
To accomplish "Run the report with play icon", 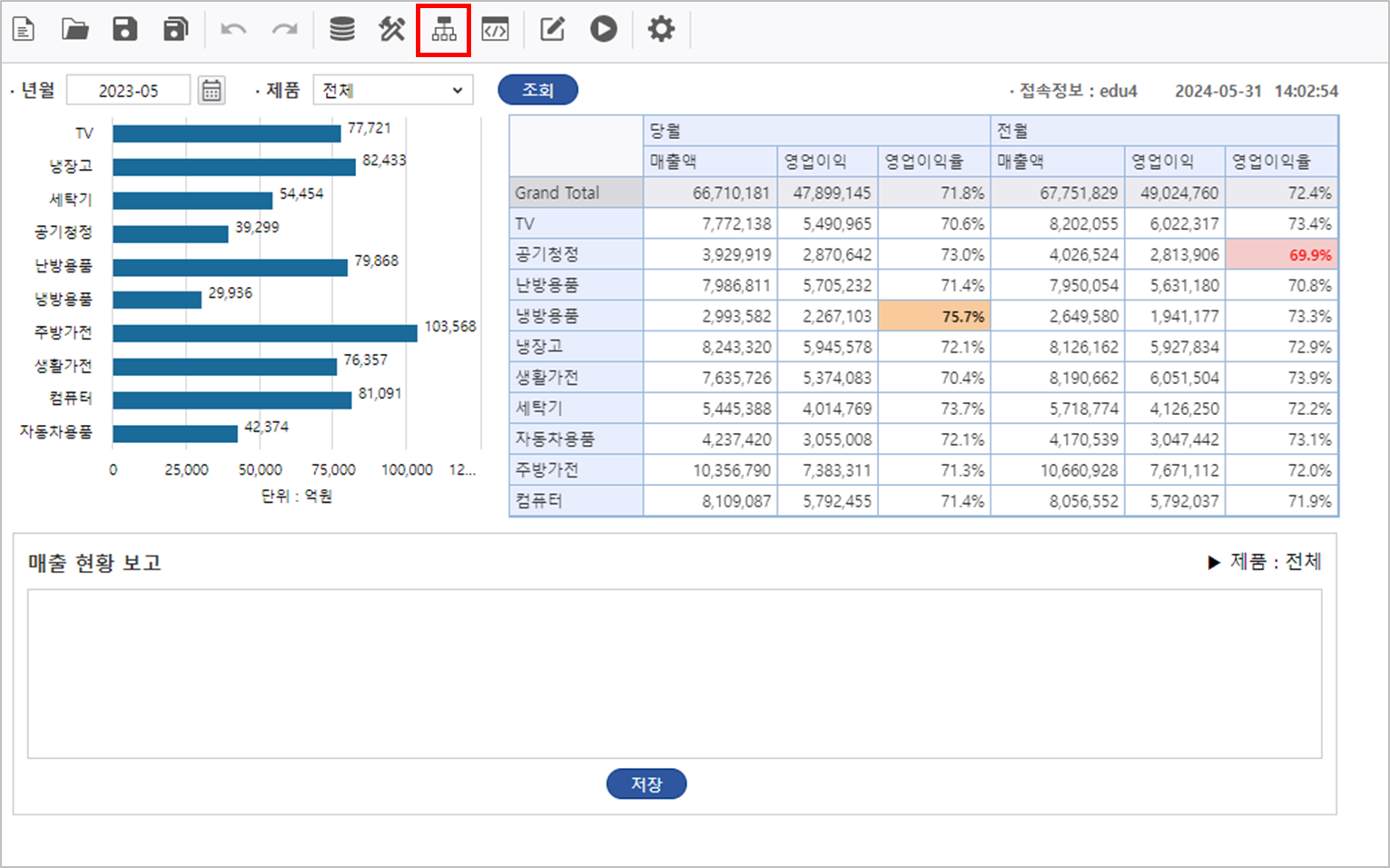I will [604, 29].
